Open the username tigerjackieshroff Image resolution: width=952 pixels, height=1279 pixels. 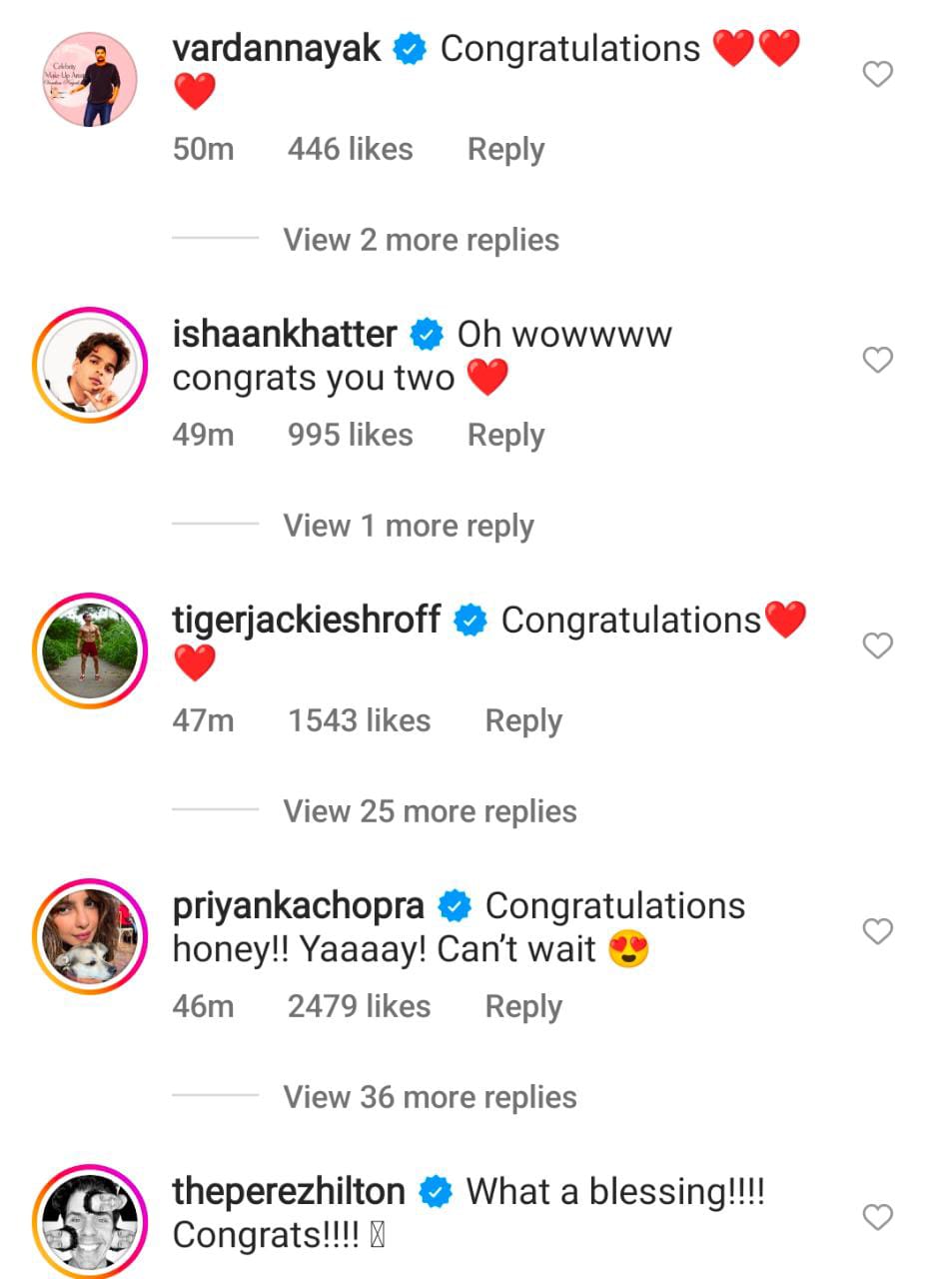click(x=305, y=620)
